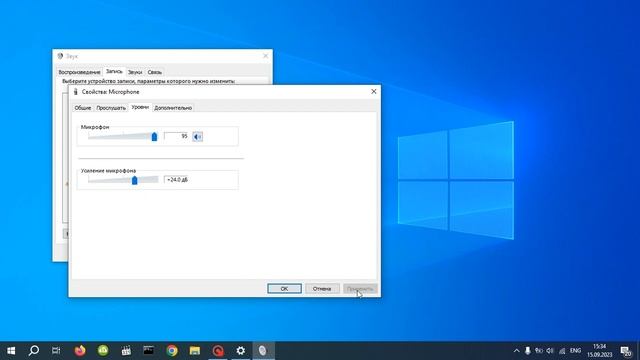Screen dimensions: 640x360
Task: Launch Firefox from the taskbar
Action: click(x=80, y=351)
